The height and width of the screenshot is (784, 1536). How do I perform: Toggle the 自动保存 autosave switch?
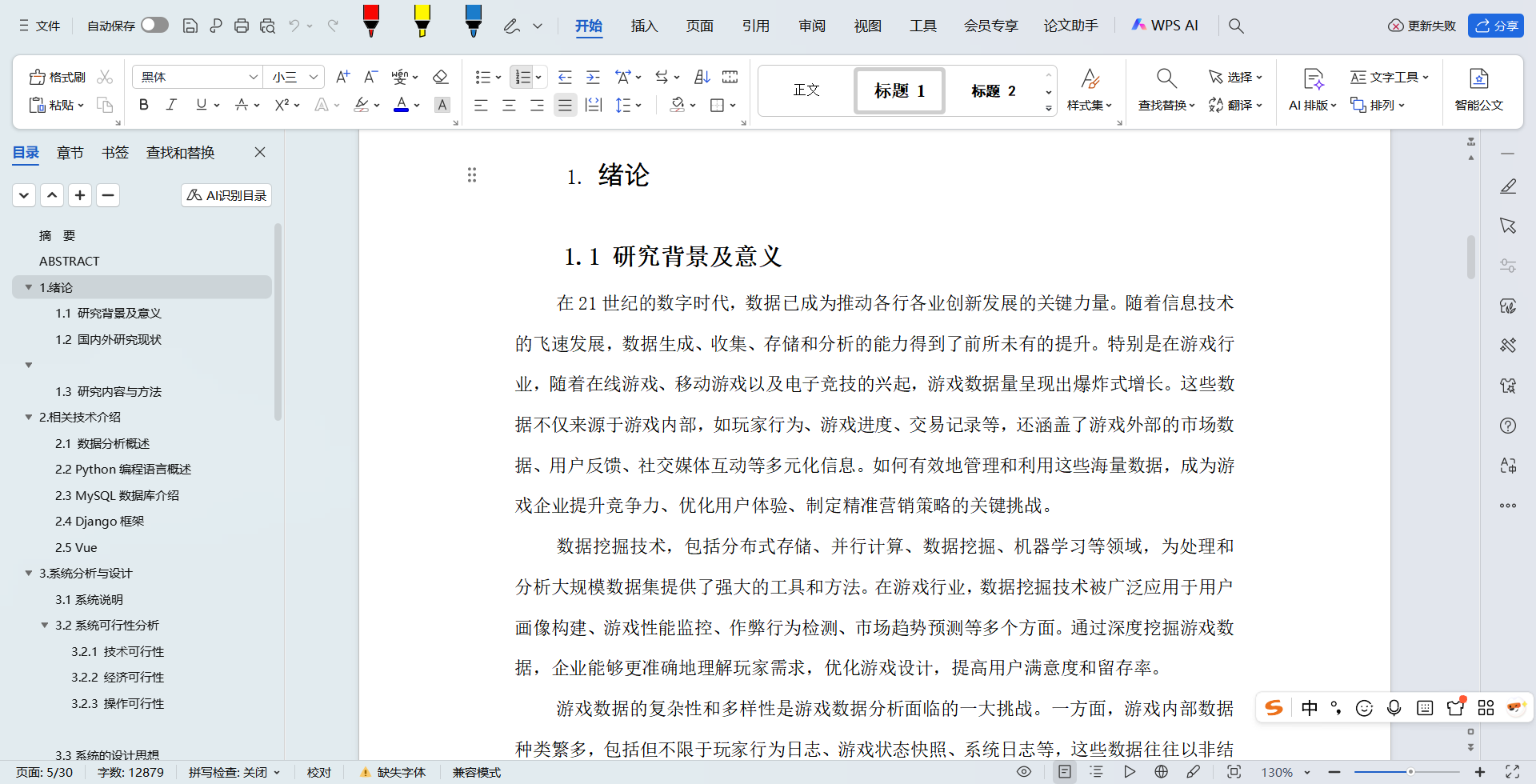(x=154, y=25)
